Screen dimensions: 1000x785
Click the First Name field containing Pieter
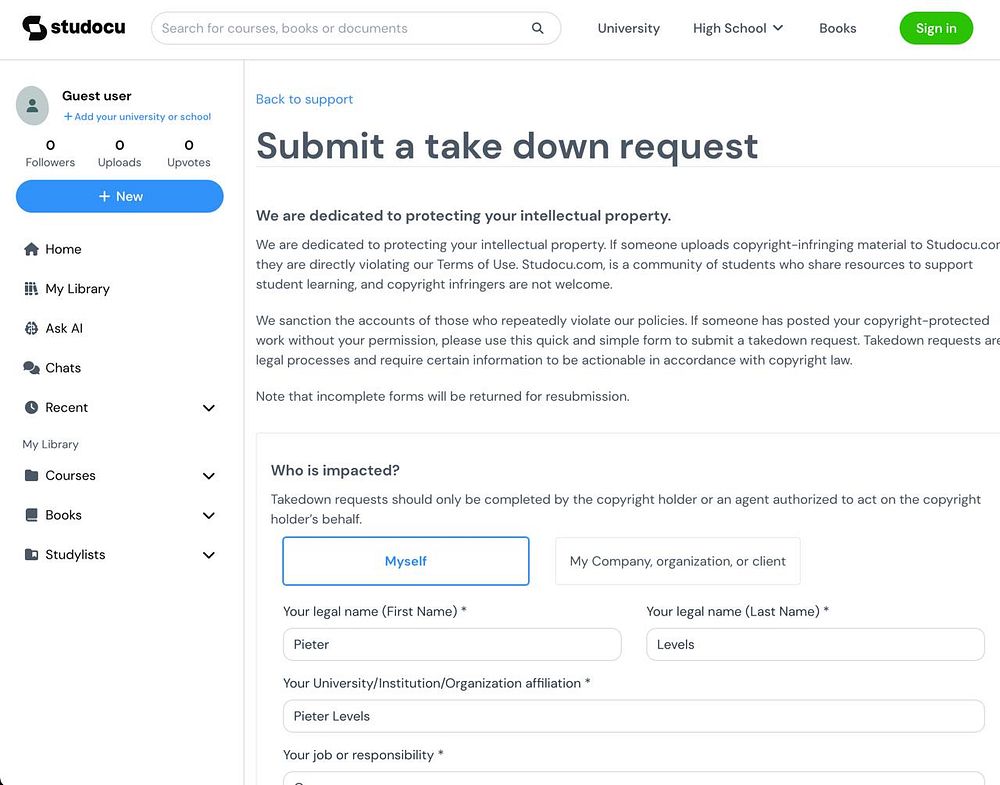click(x=452, y=644)
